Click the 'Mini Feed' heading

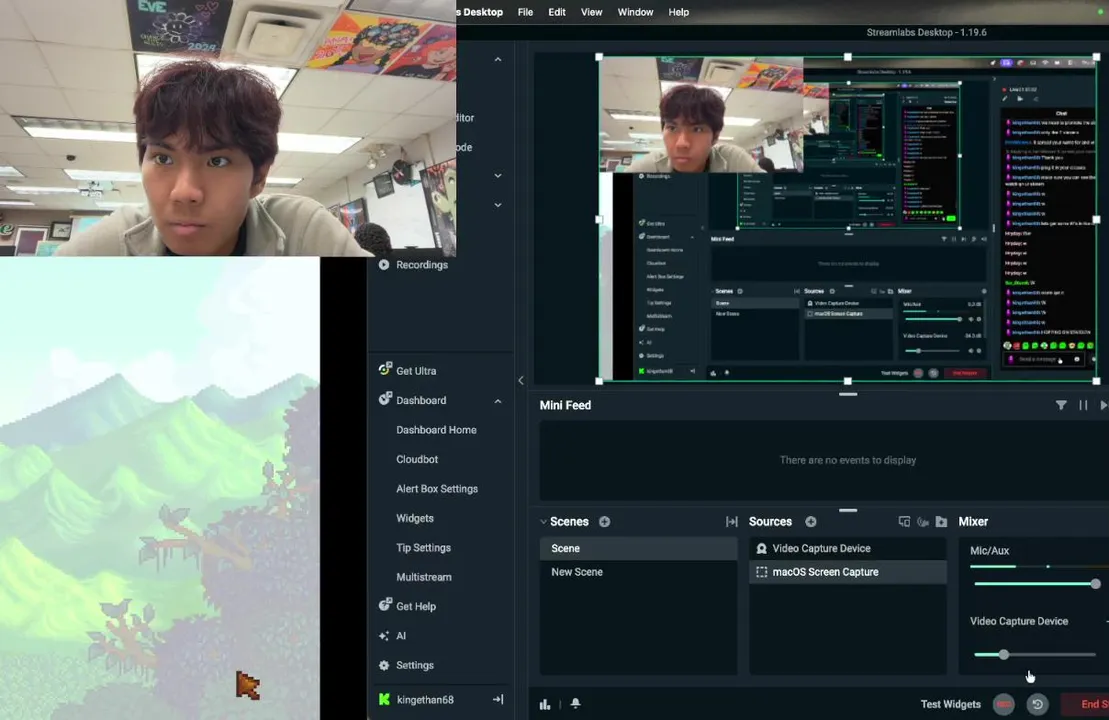565,405
